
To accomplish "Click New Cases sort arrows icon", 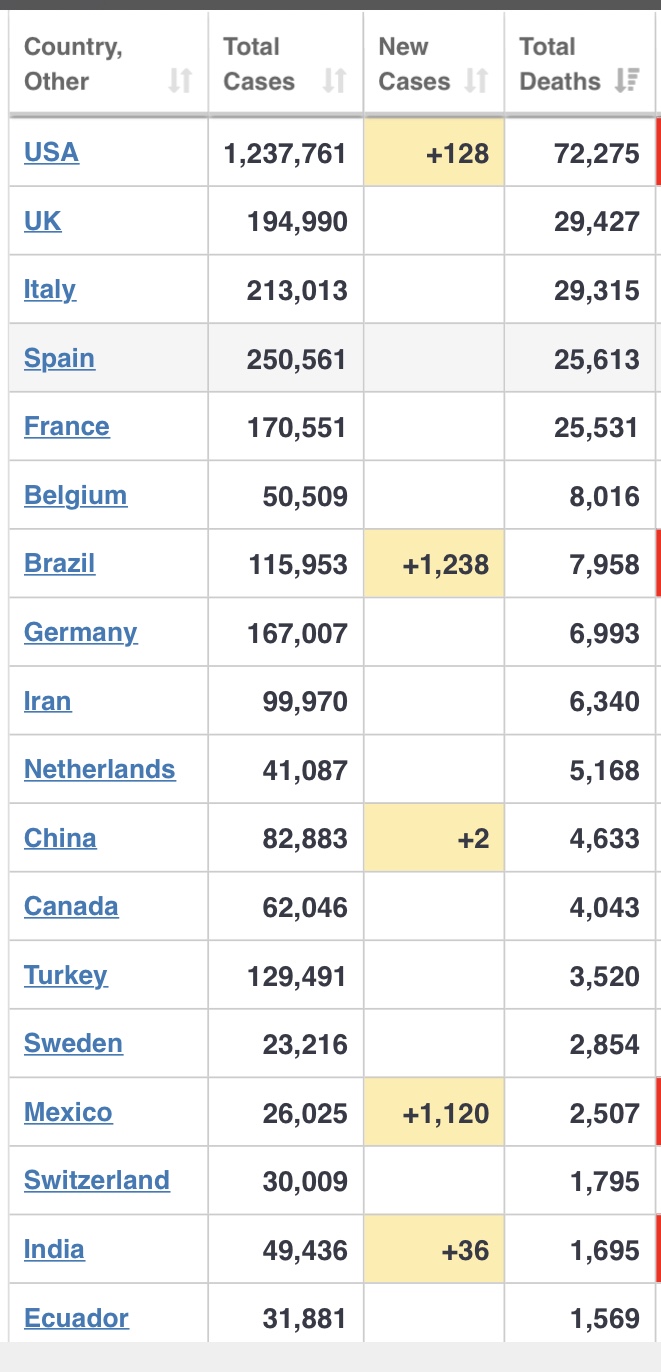I will 477,81.
